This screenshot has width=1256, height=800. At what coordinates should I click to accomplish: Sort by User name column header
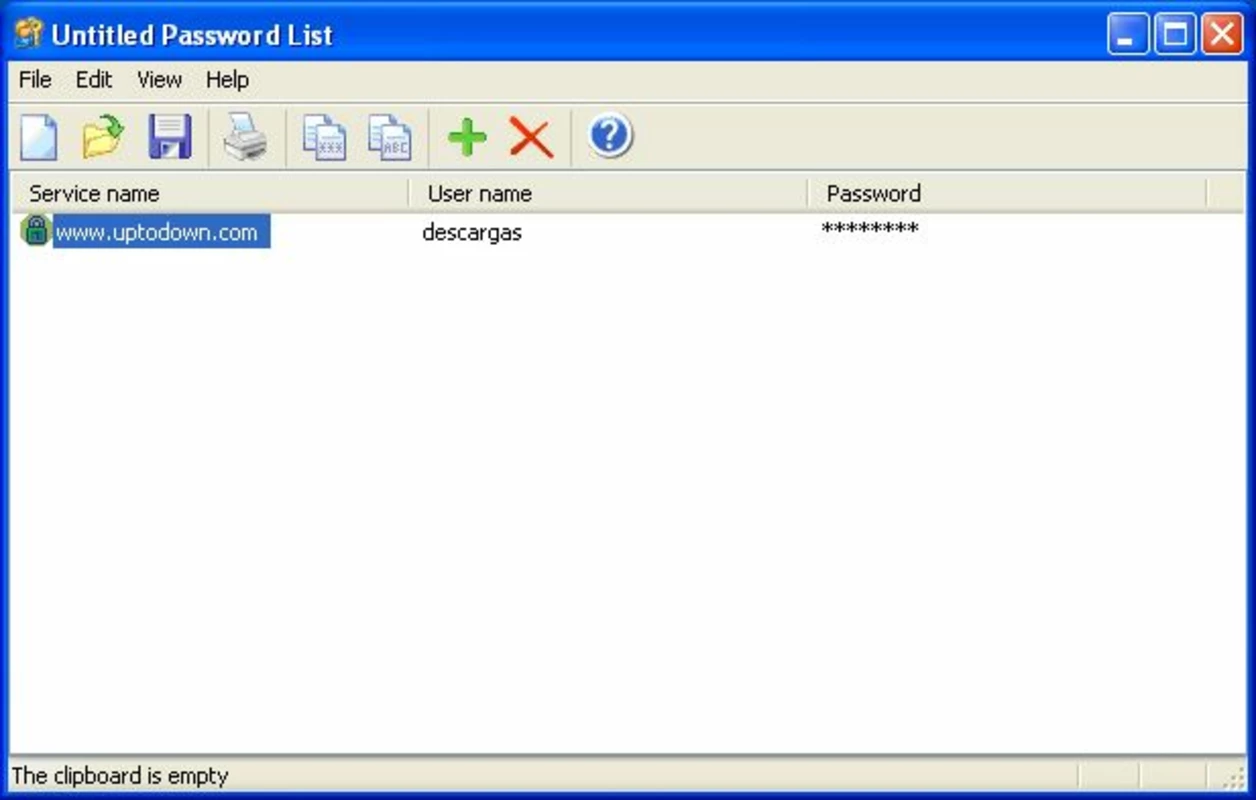point(608,193)
